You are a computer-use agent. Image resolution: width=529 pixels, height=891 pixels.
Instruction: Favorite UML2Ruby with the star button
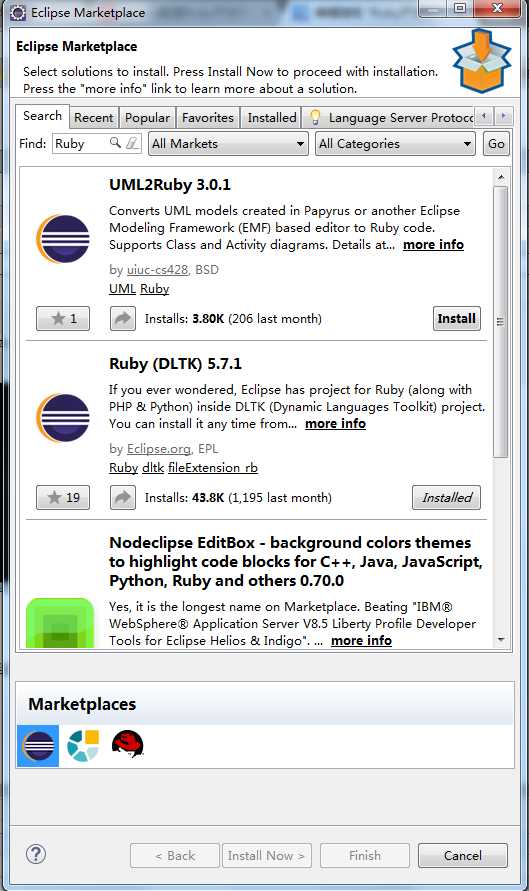[x=63, y=318]
